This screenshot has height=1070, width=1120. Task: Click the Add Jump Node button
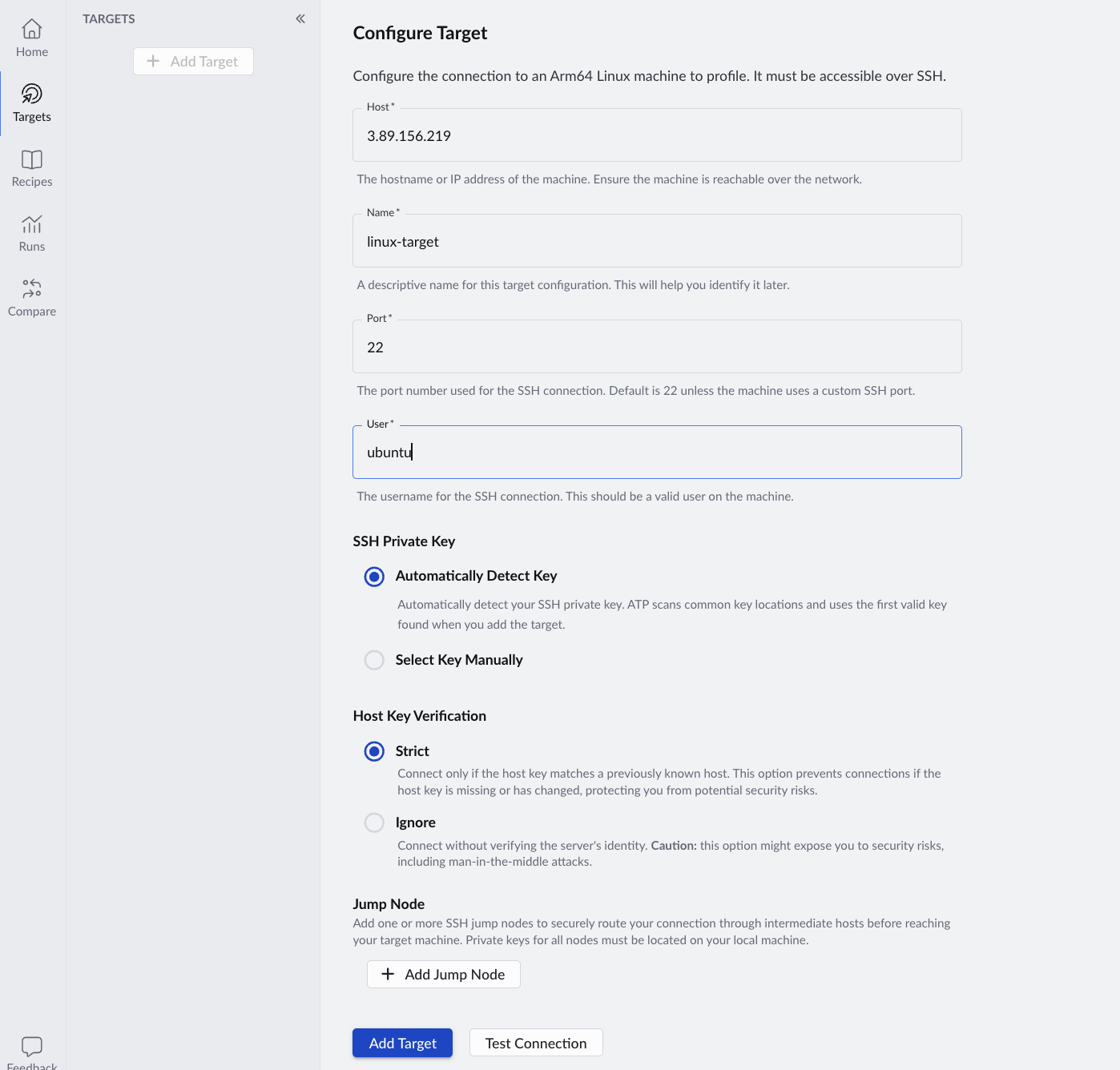(x=444, y=974)
